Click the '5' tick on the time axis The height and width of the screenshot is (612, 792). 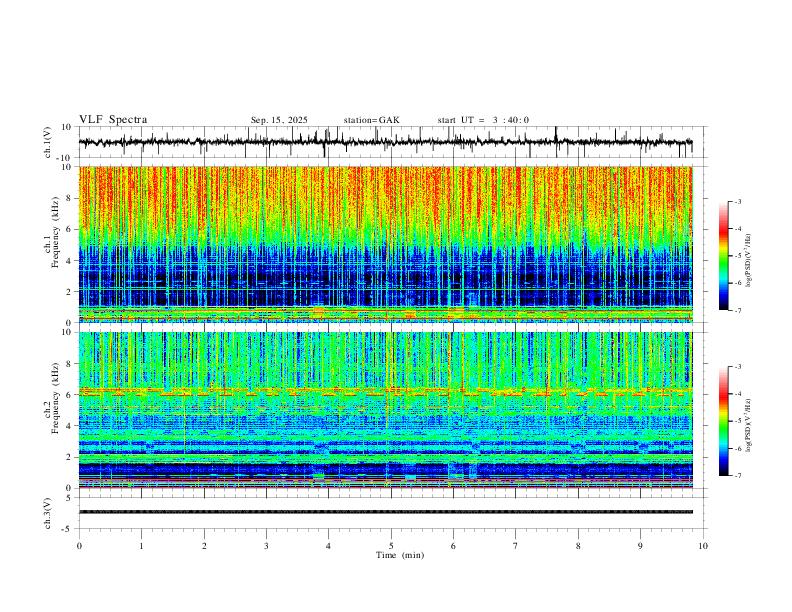(391, 546)
